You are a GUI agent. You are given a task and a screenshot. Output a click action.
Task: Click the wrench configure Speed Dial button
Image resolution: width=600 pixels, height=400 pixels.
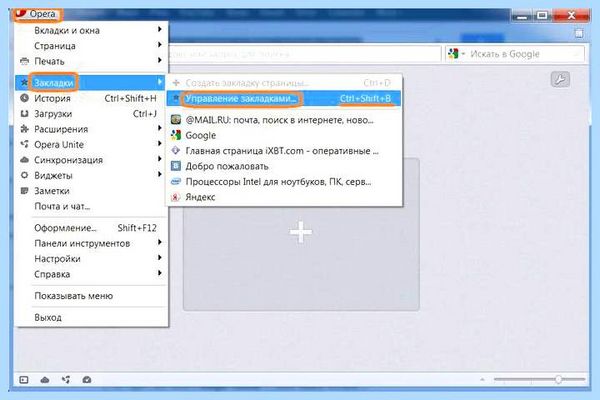pos(560,80)
